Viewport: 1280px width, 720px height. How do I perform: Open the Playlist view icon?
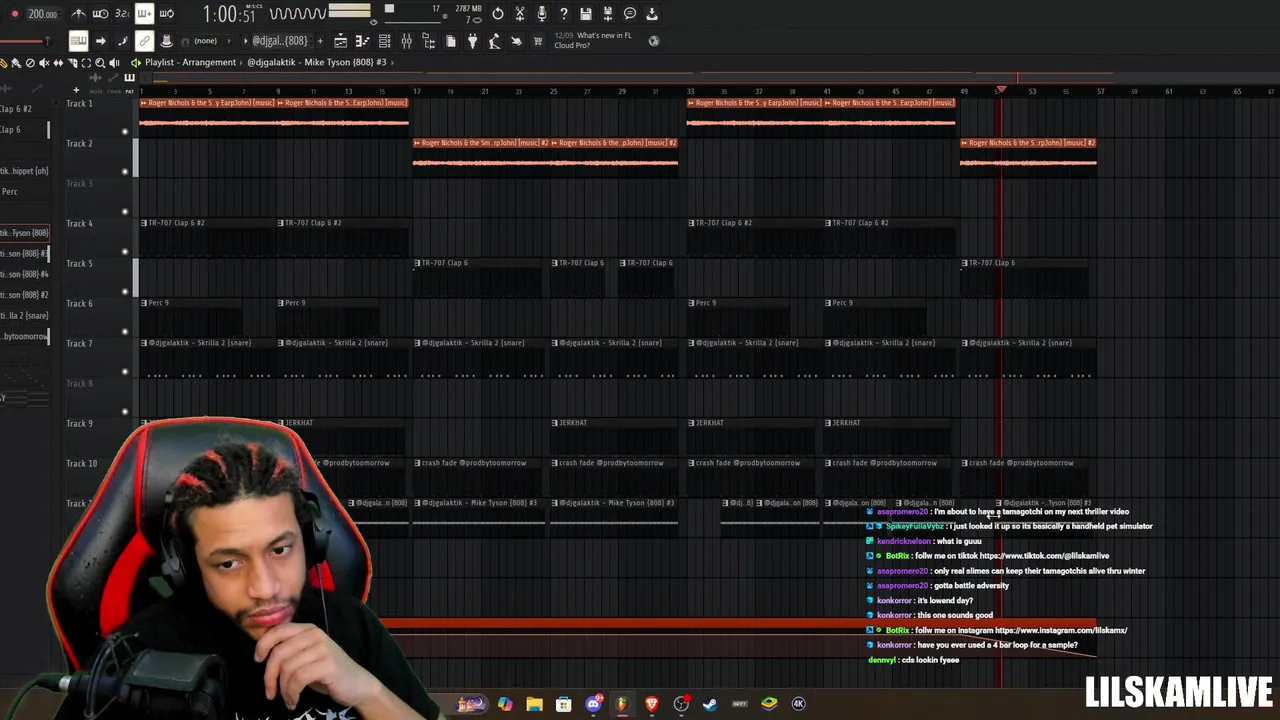pyautogui.click(x=340, y=41)
